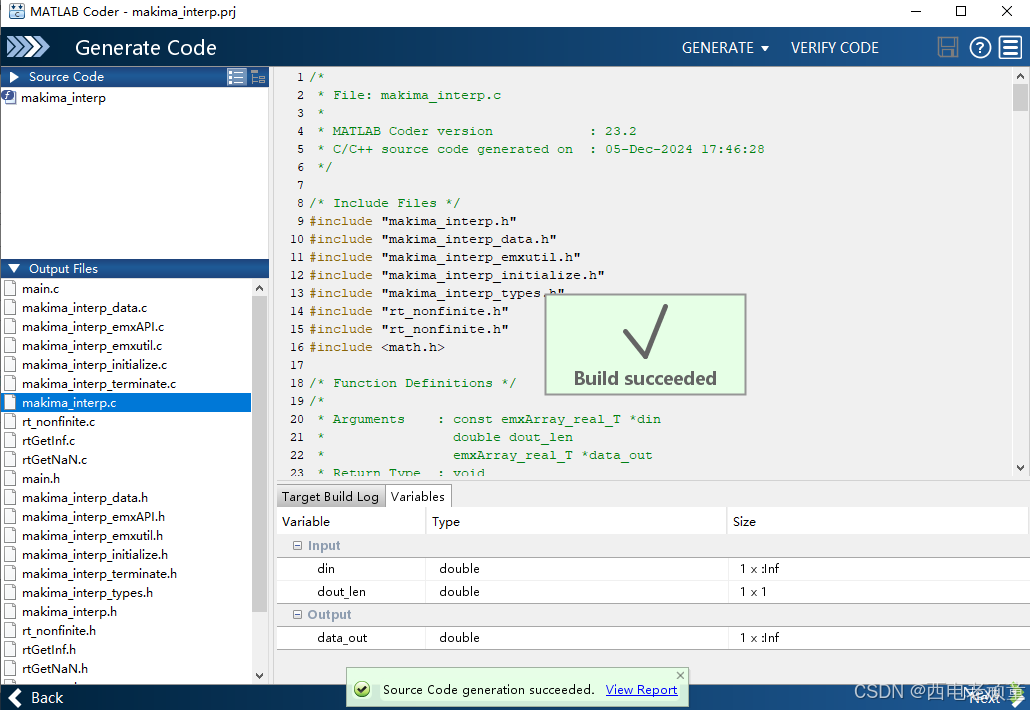This screenshot has height=710, width=1030.
Task: Open rtGetNaN.h file
Action: [x=55, y=669]
